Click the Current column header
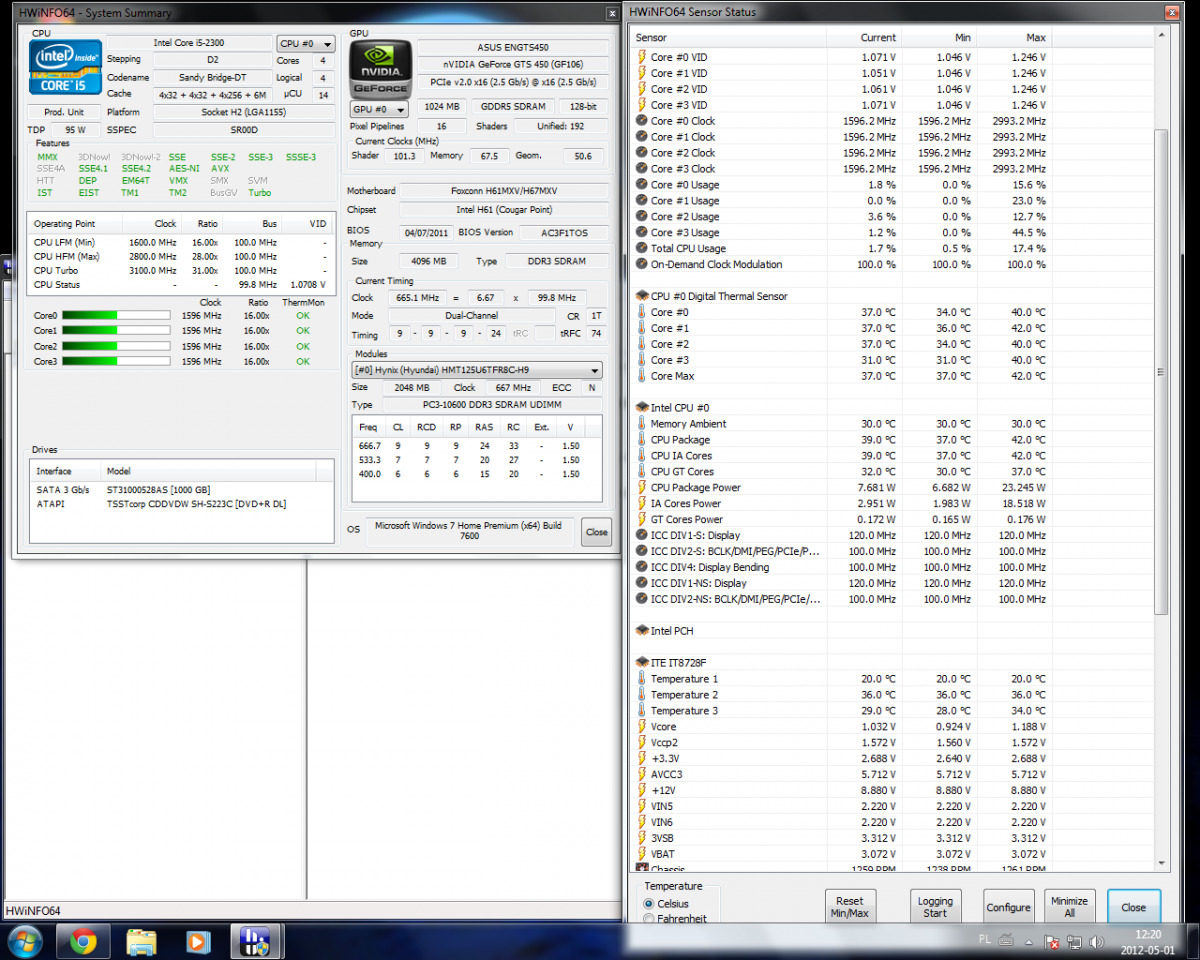This screenshot has height=960, width=1200. click(864, 37)
